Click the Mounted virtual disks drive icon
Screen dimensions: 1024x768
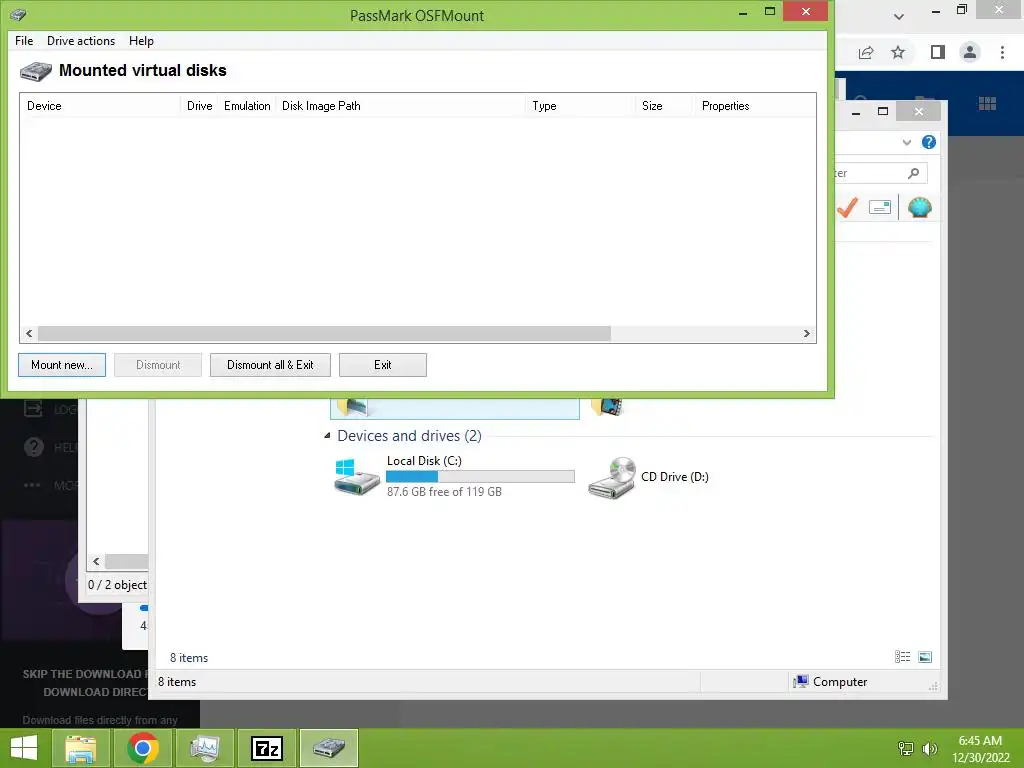click(35, 71)
